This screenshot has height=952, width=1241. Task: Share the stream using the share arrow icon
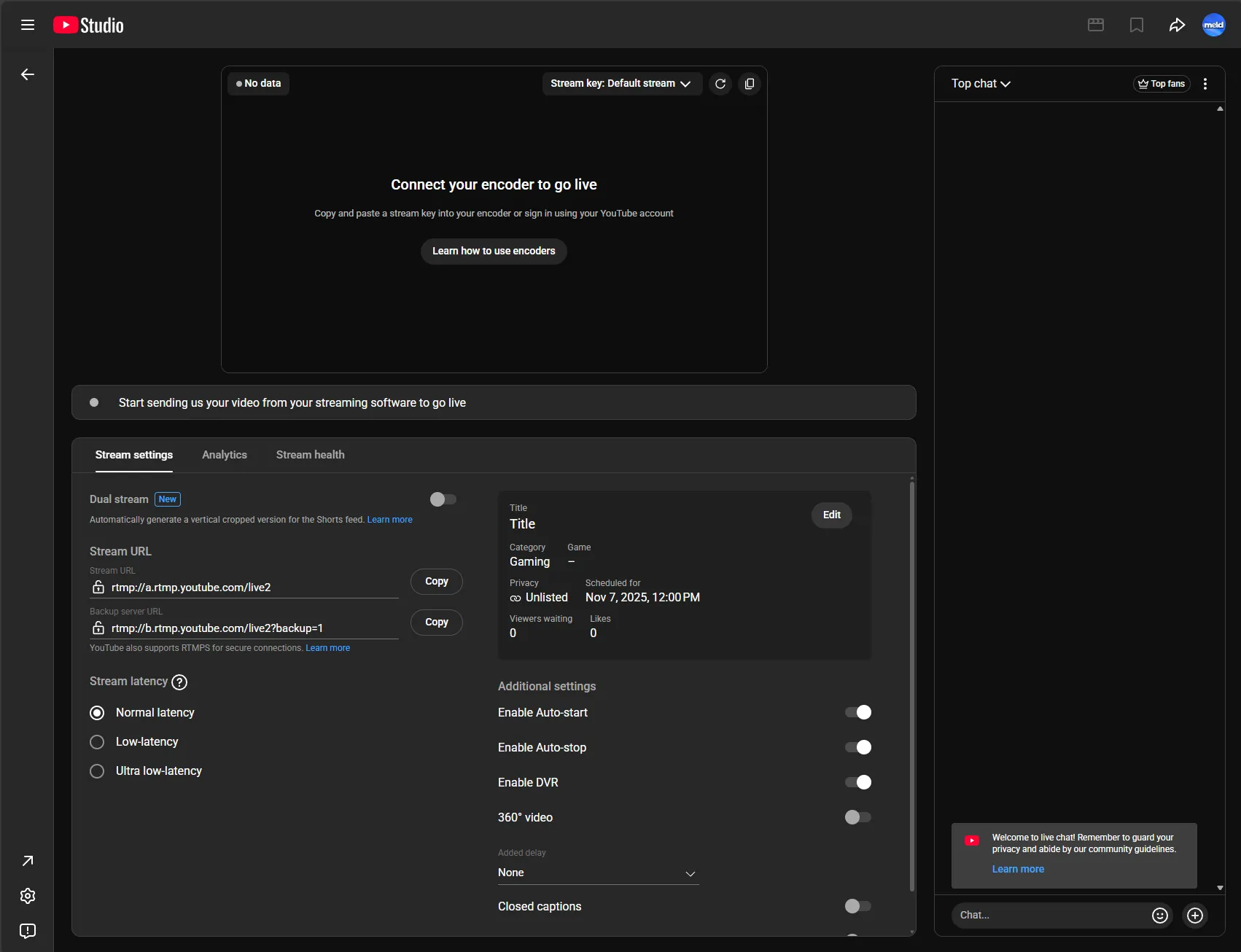coord(1178,24)
